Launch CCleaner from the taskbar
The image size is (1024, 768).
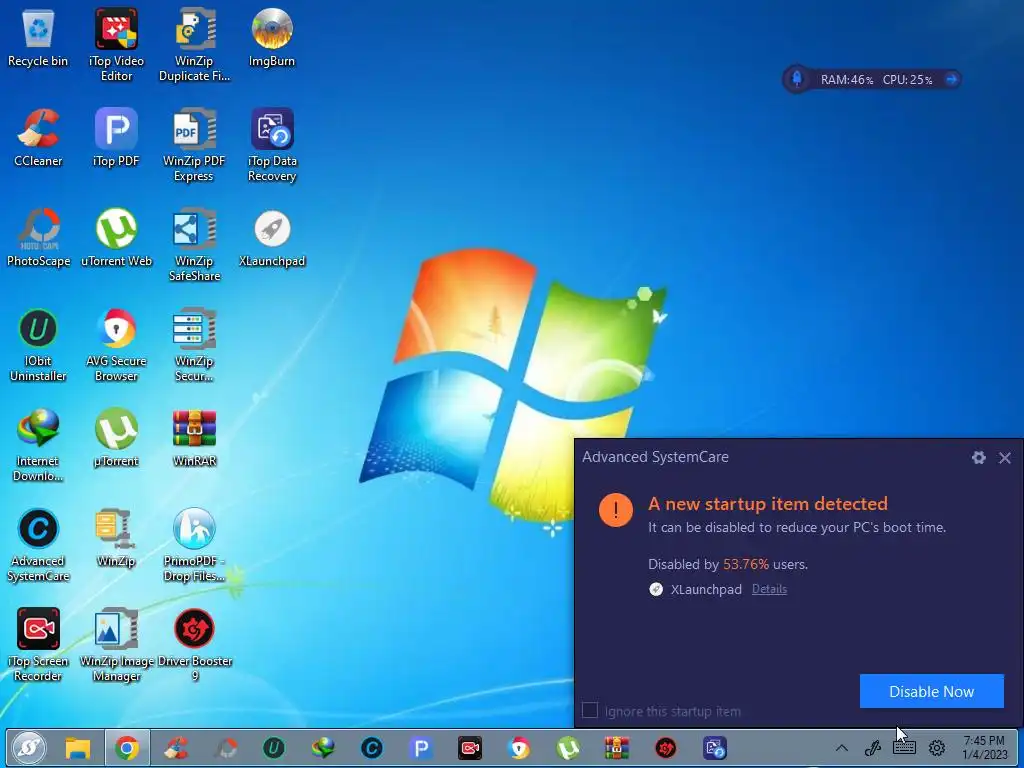point(176,748)
